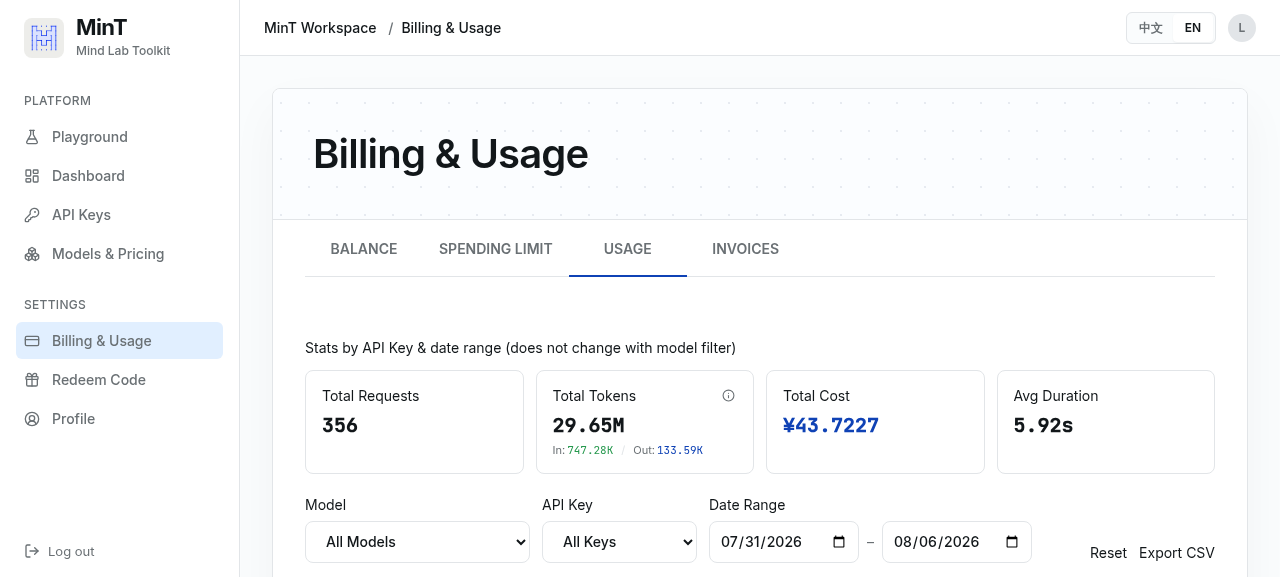Open Redeem Code page from sidebar
Viewport: 1280px width, 577px height.
pyautogui.click(x=119, y=380)
